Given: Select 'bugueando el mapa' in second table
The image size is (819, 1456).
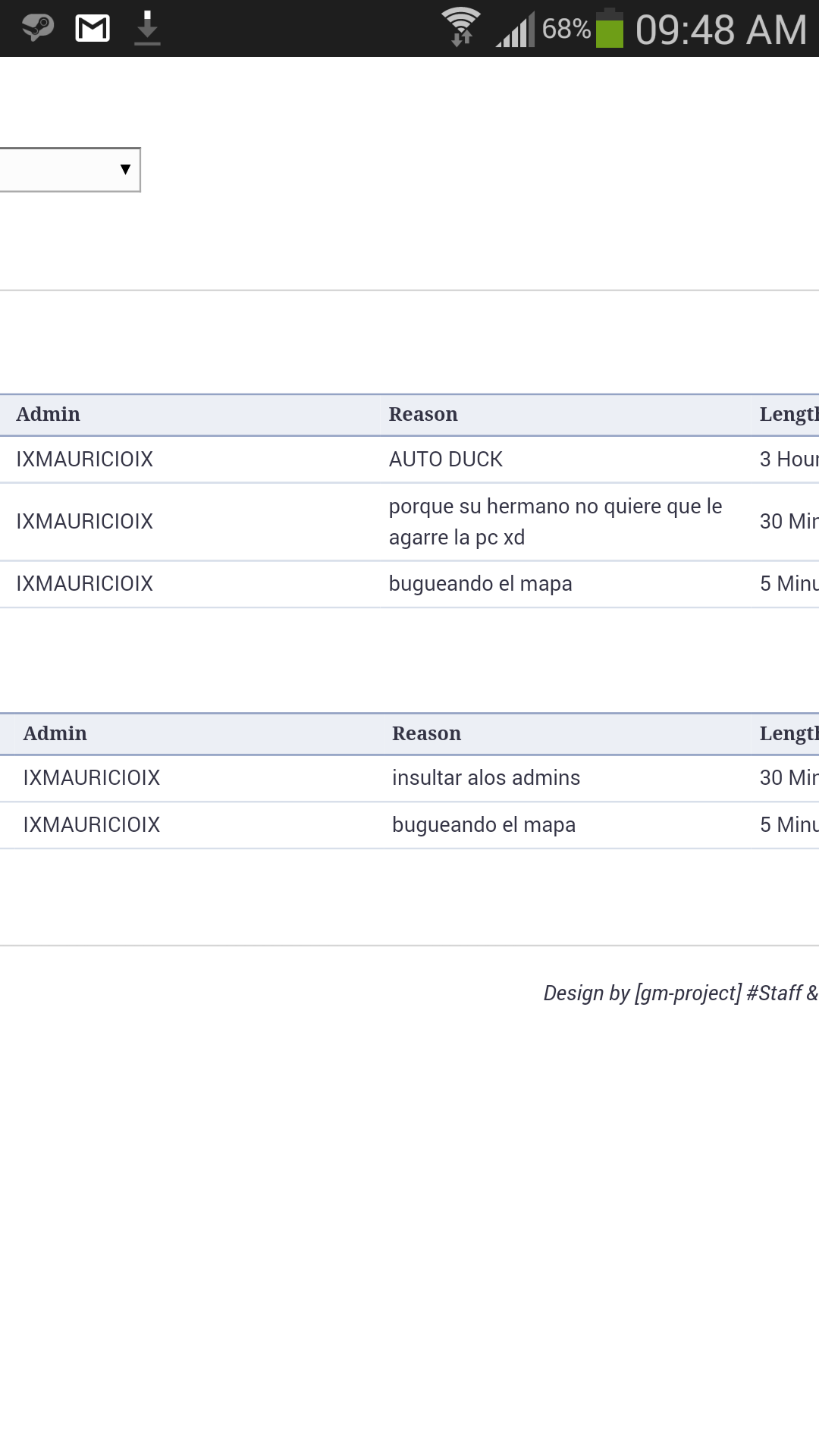Looking at the screenshot, I should click(x=484, y=825).
